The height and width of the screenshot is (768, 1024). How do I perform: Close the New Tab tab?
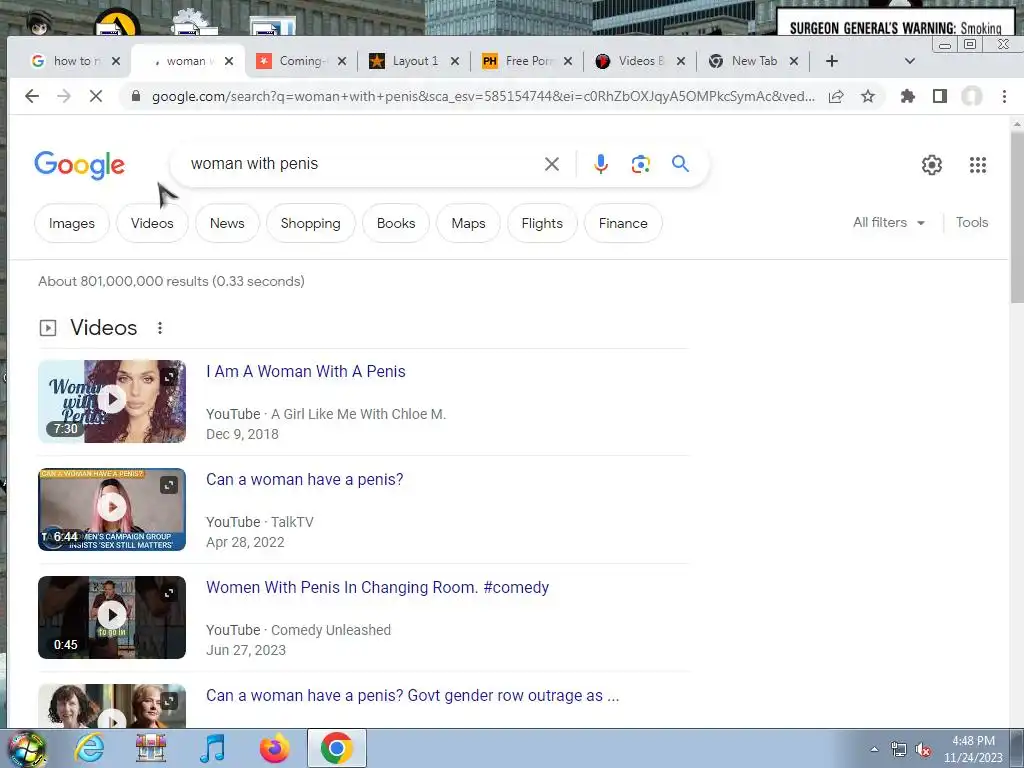point(793,61)
